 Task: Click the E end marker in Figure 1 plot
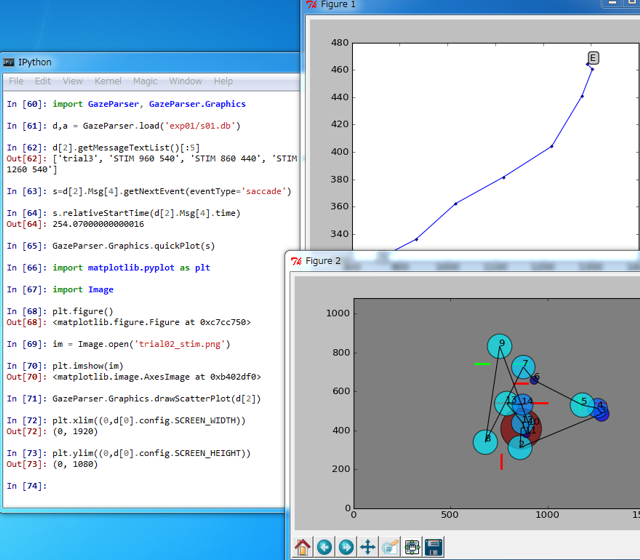[593, 58]
